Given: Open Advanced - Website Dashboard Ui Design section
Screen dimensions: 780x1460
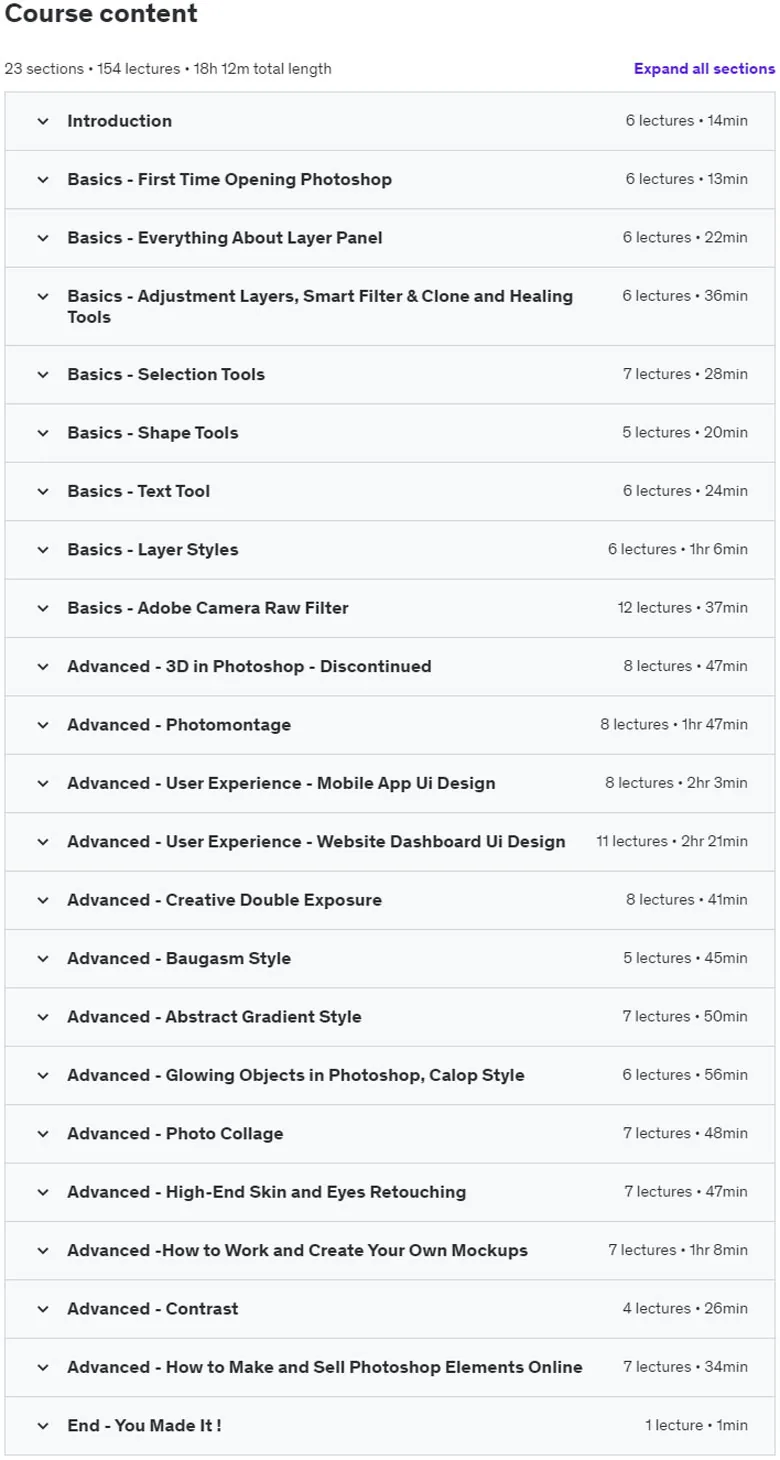Looking at the screenshot, I should click(390, 842).
